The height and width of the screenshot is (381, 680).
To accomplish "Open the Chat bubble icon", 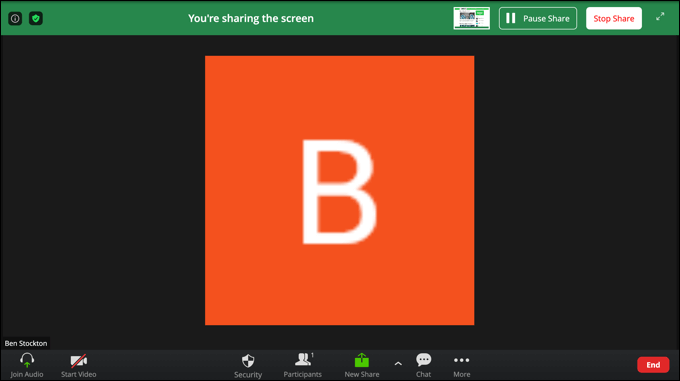I will click(424, 360).
